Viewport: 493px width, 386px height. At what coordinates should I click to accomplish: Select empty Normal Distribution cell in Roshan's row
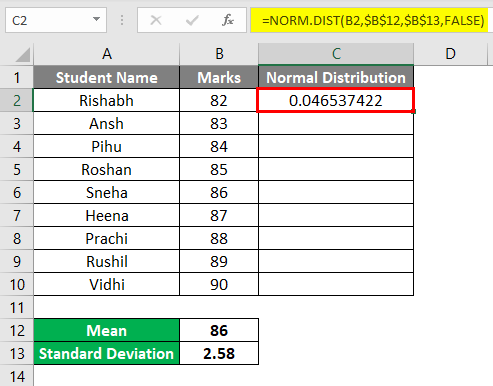click(336, 169)
